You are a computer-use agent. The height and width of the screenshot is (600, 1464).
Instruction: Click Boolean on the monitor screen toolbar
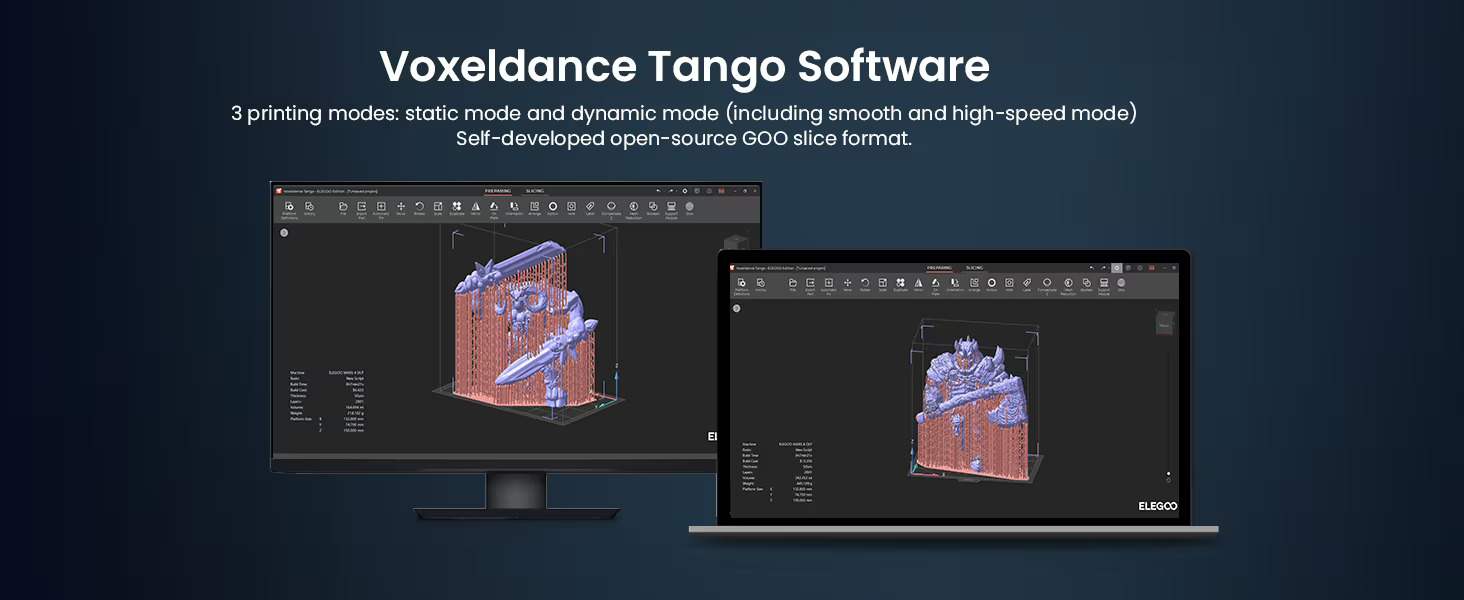tap(653, 207)
